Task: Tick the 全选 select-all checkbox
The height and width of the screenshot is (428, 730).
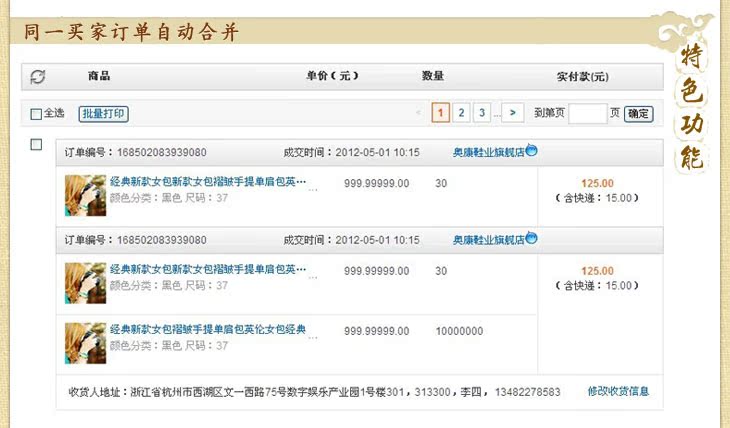Action: 36,114
